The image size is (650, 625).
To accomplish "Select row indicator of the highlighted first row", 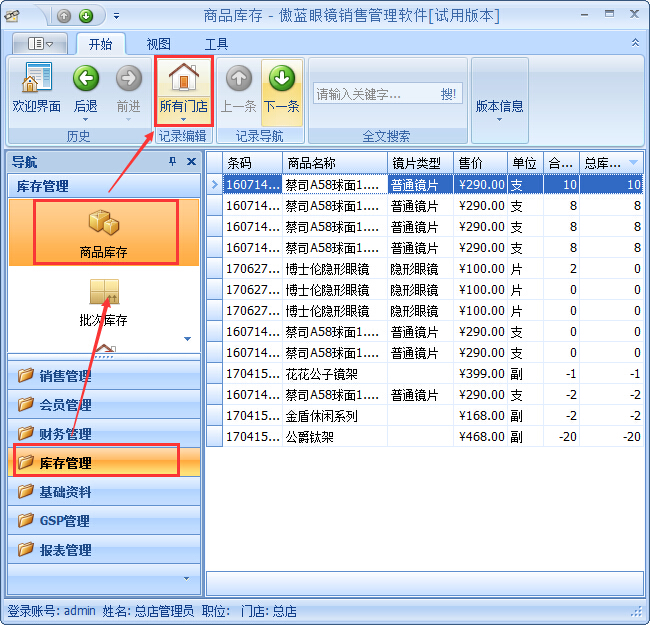I will (215, 184).
